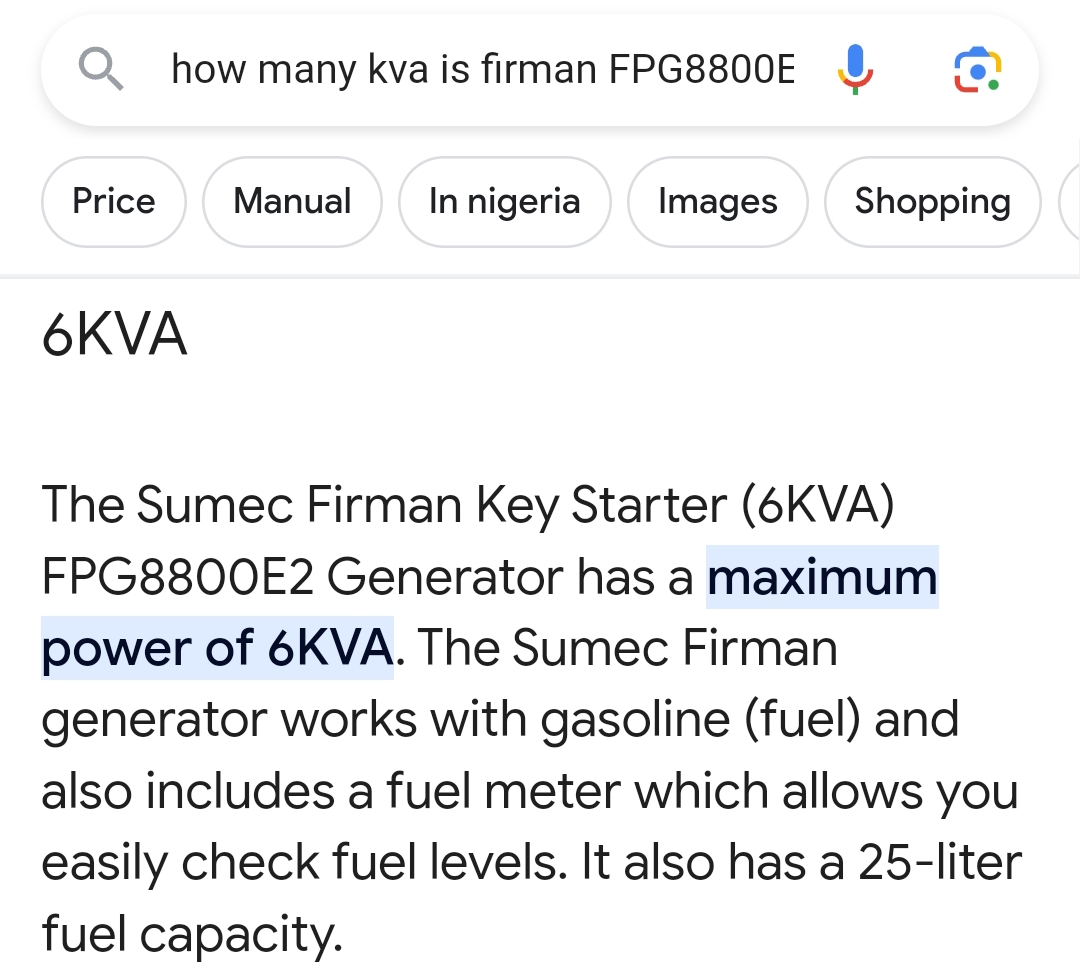Switch to the Images results tab
The width and height of the screenshot is (1080, 979).
pos(717,202)
